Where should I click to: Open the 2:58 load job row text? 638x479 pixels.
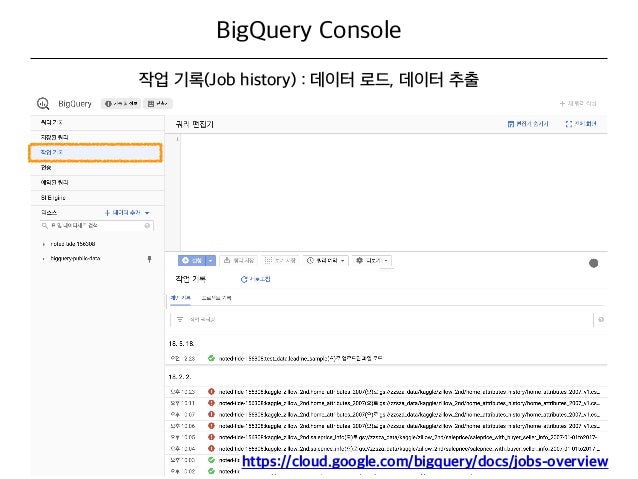coord(300,359)
